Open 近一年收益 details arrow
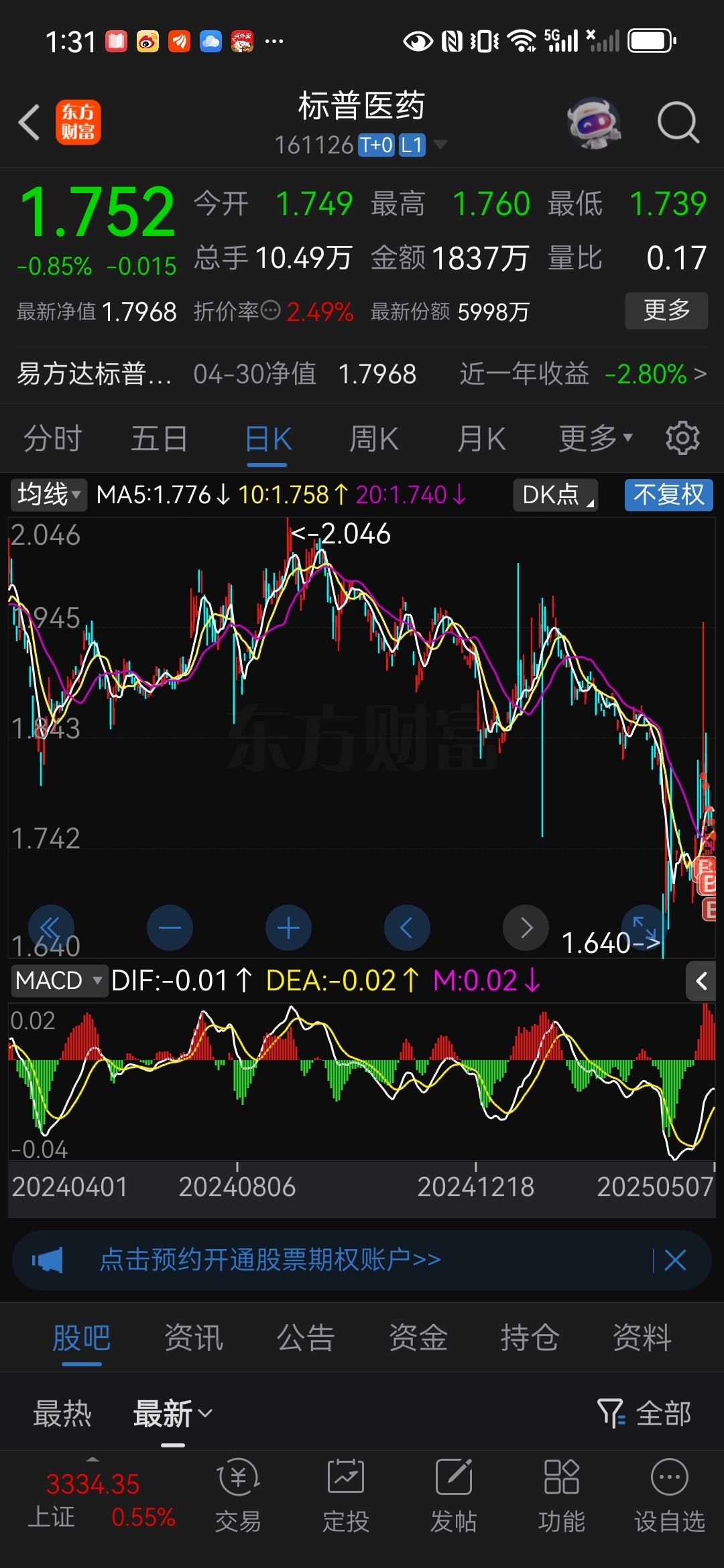 [700, 373]
